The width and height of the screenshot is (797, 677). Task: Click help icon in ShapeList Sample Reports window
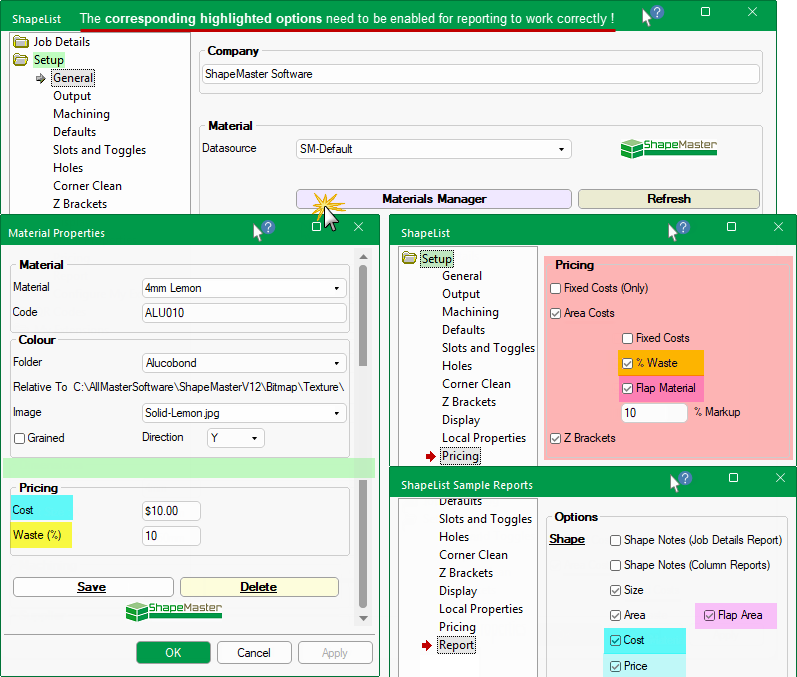682,482
